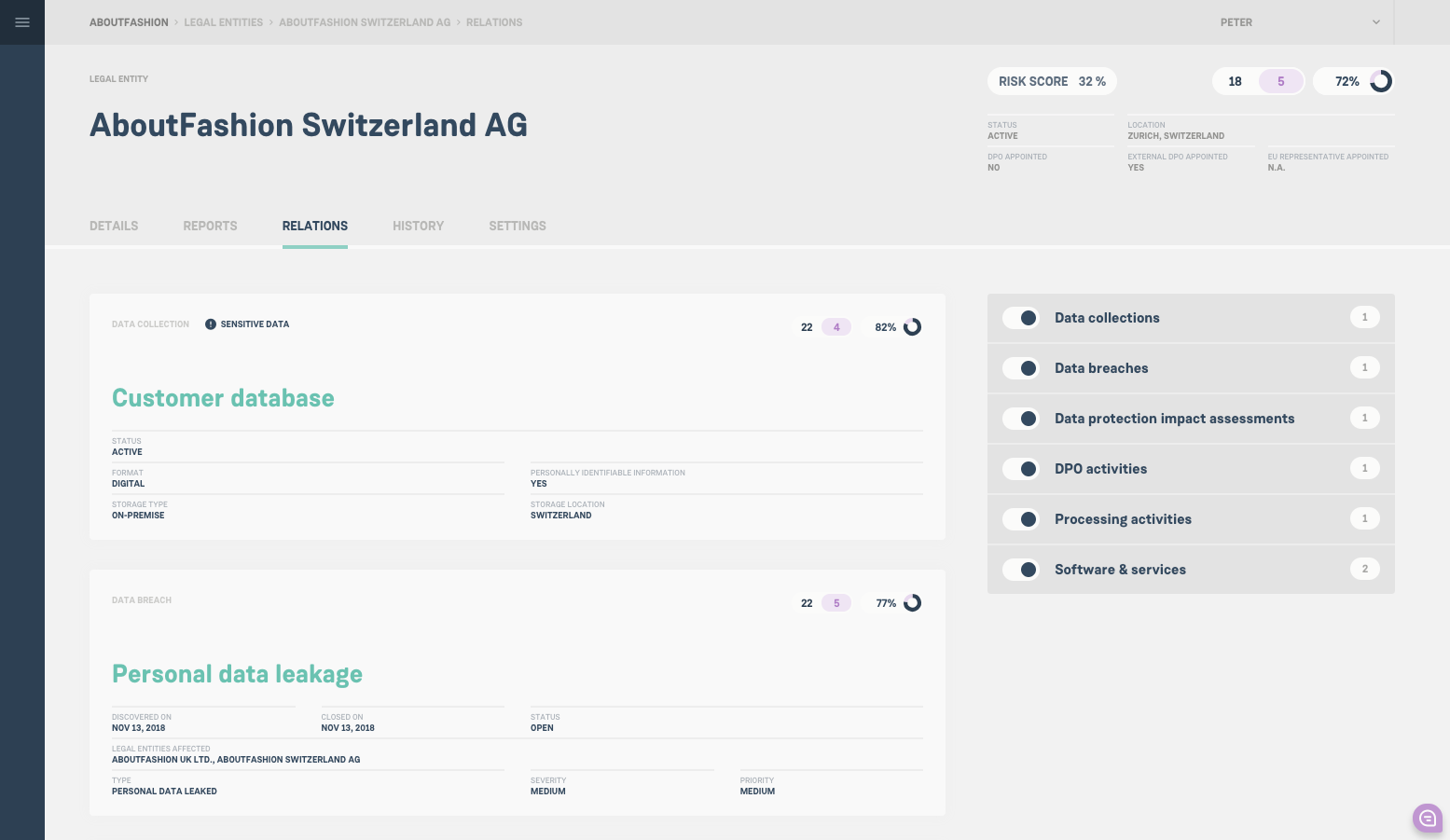Toggle the Data breaches switch

[x=1021, y=368]
